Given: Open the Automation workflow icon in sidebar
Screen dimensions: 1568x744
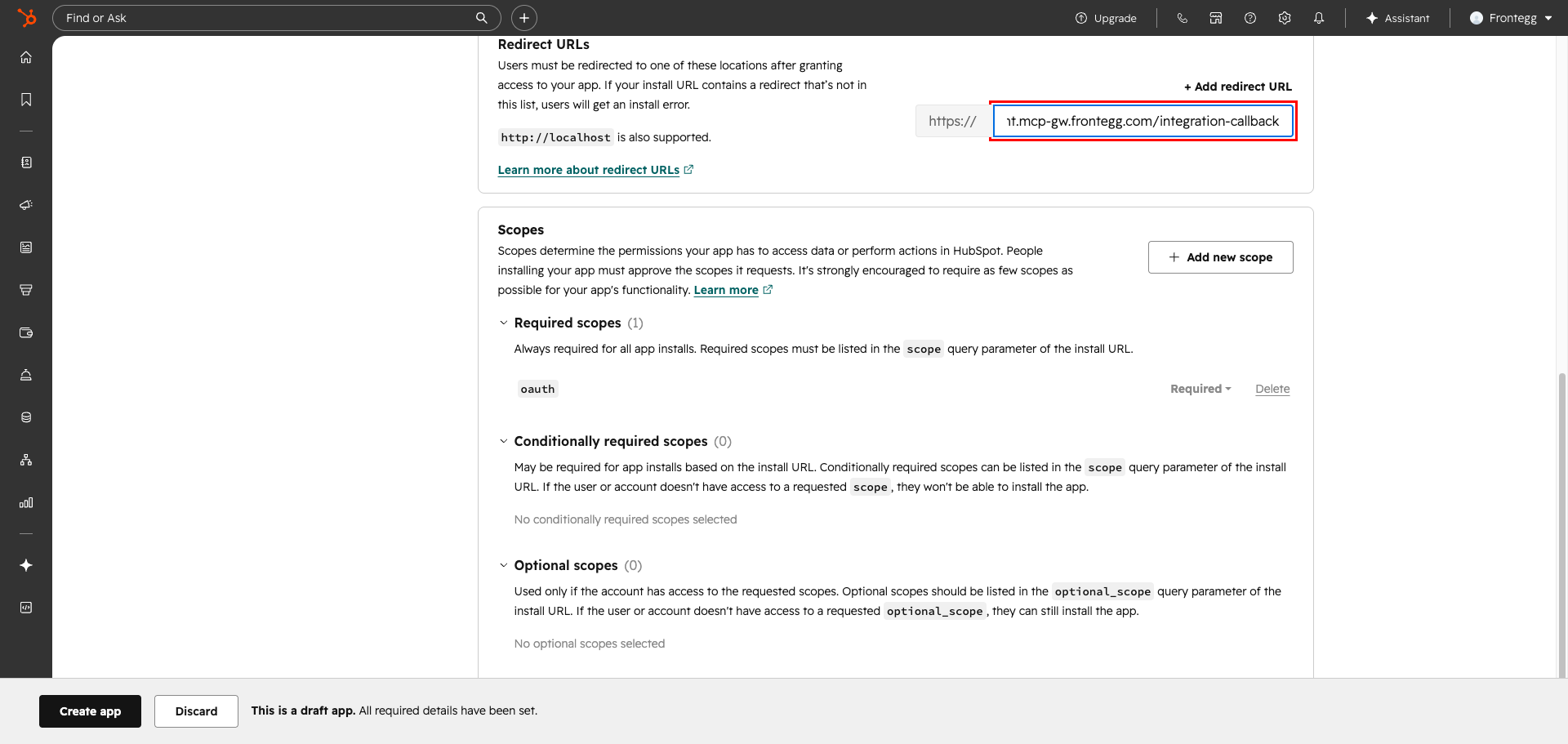Looking at the screenshot, I should (26, 460).
